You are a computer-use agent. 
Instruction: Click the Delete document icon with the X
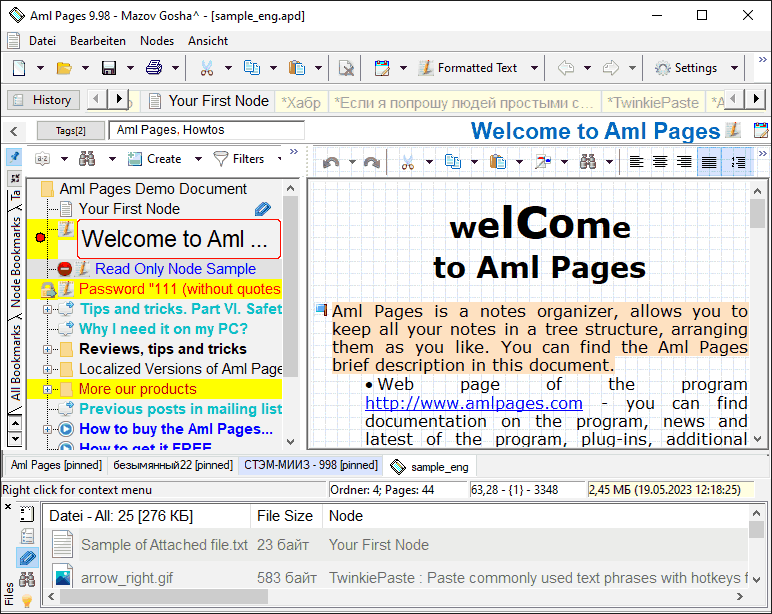(x=346, y=68)
